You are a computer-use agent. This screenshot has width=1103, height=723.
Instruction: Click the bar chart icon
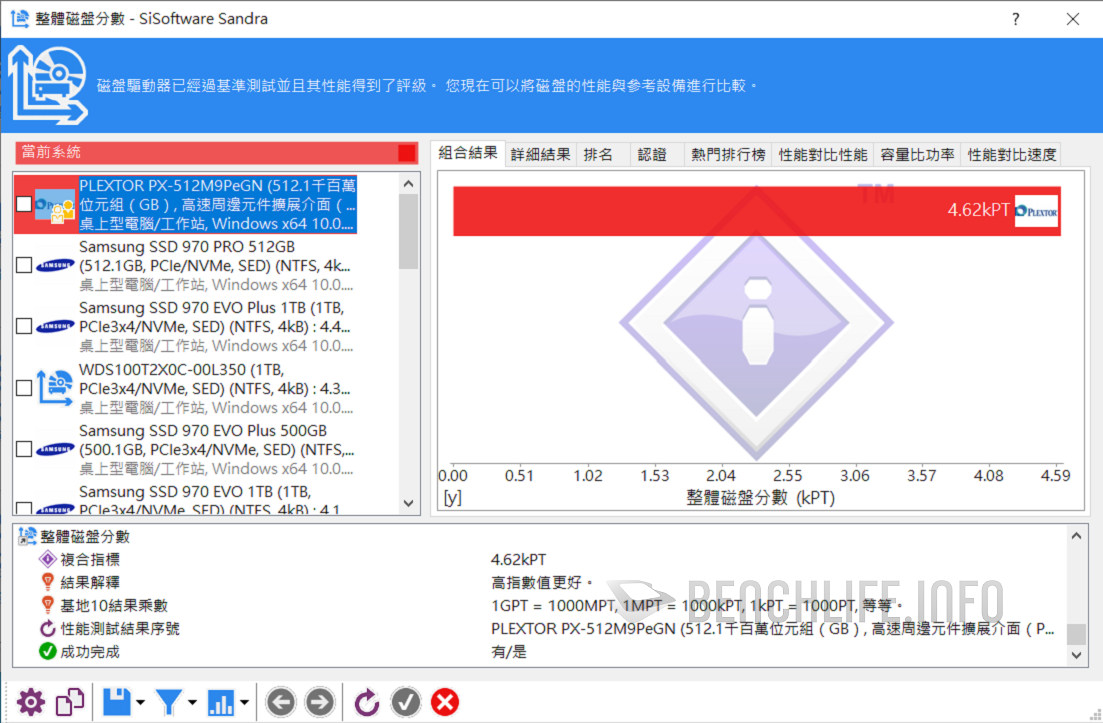pyautogui.click(x=221, y=702)
